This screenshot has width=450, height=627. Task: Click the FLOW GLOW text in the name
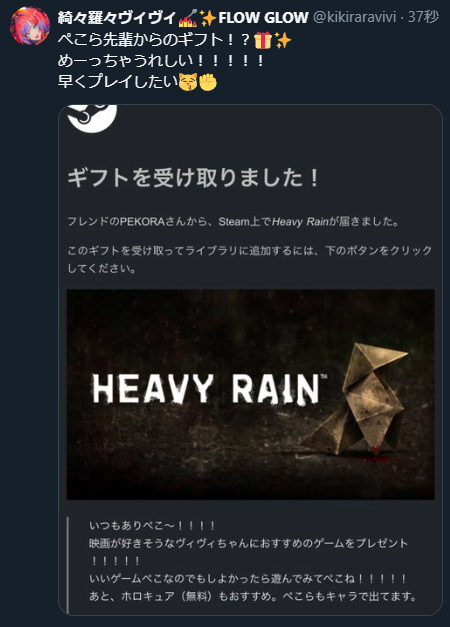click(264, 18)
